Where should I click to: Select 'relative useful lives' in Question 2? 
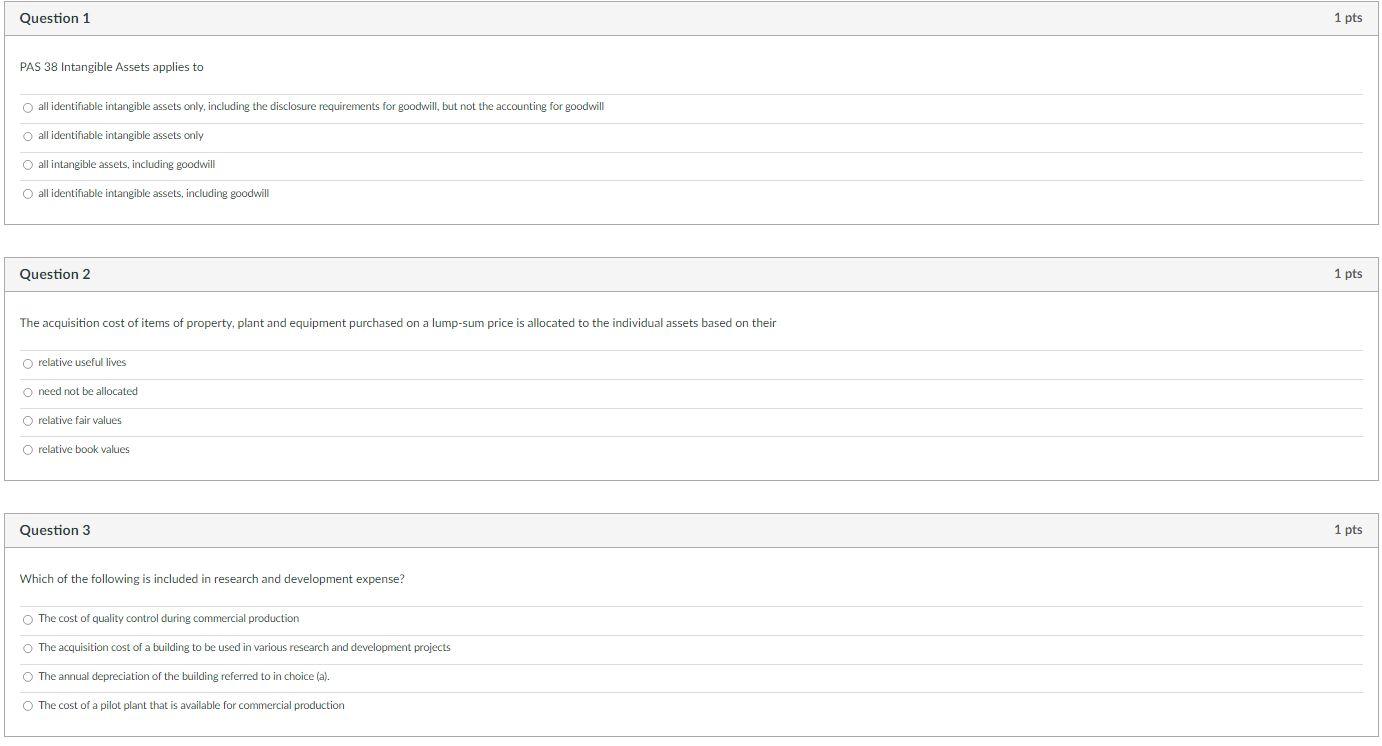[x=28, y=363]
